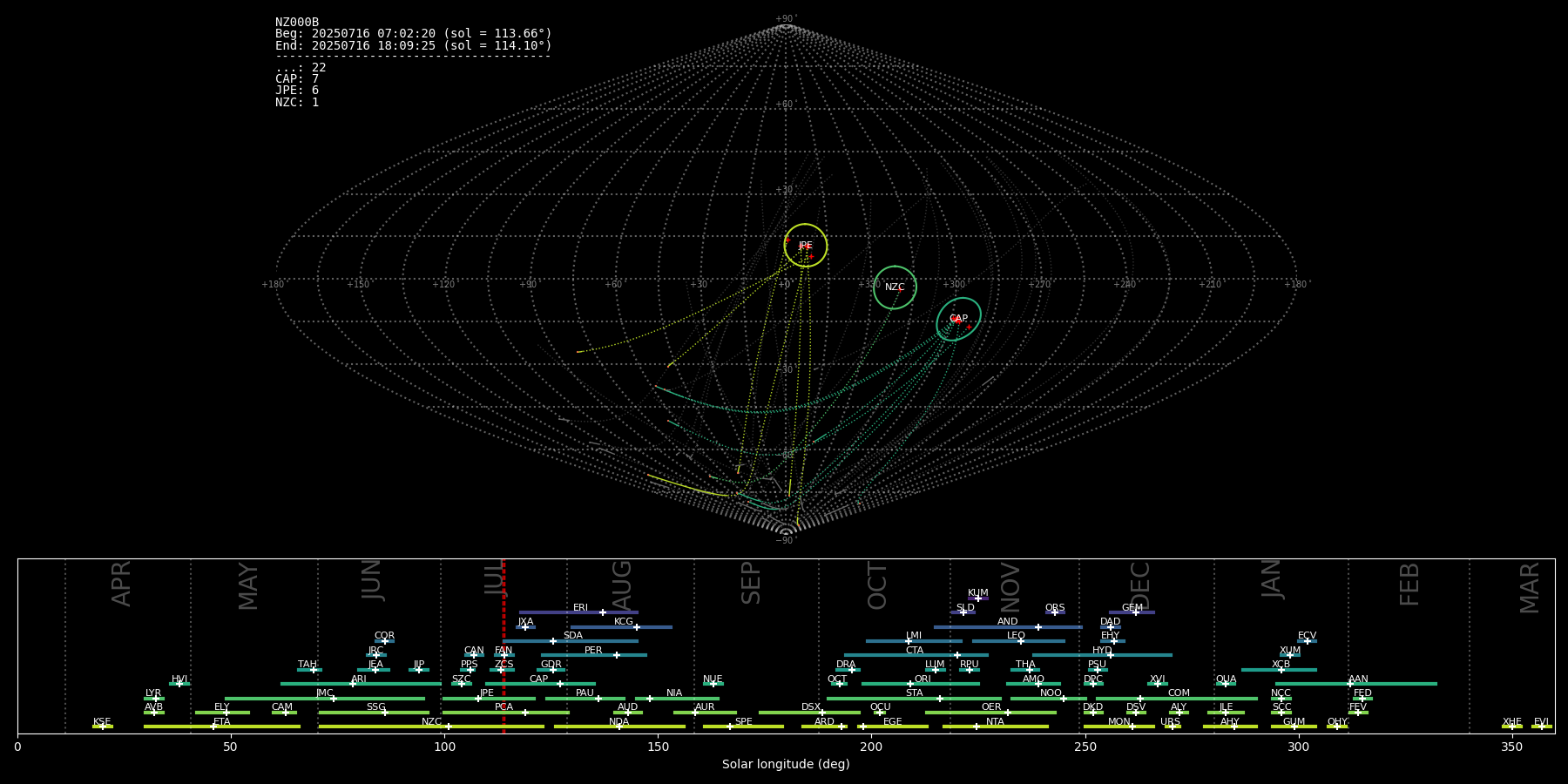Click the AUG month label
This screenshot has width=1568, height=784.
point(622,585)
